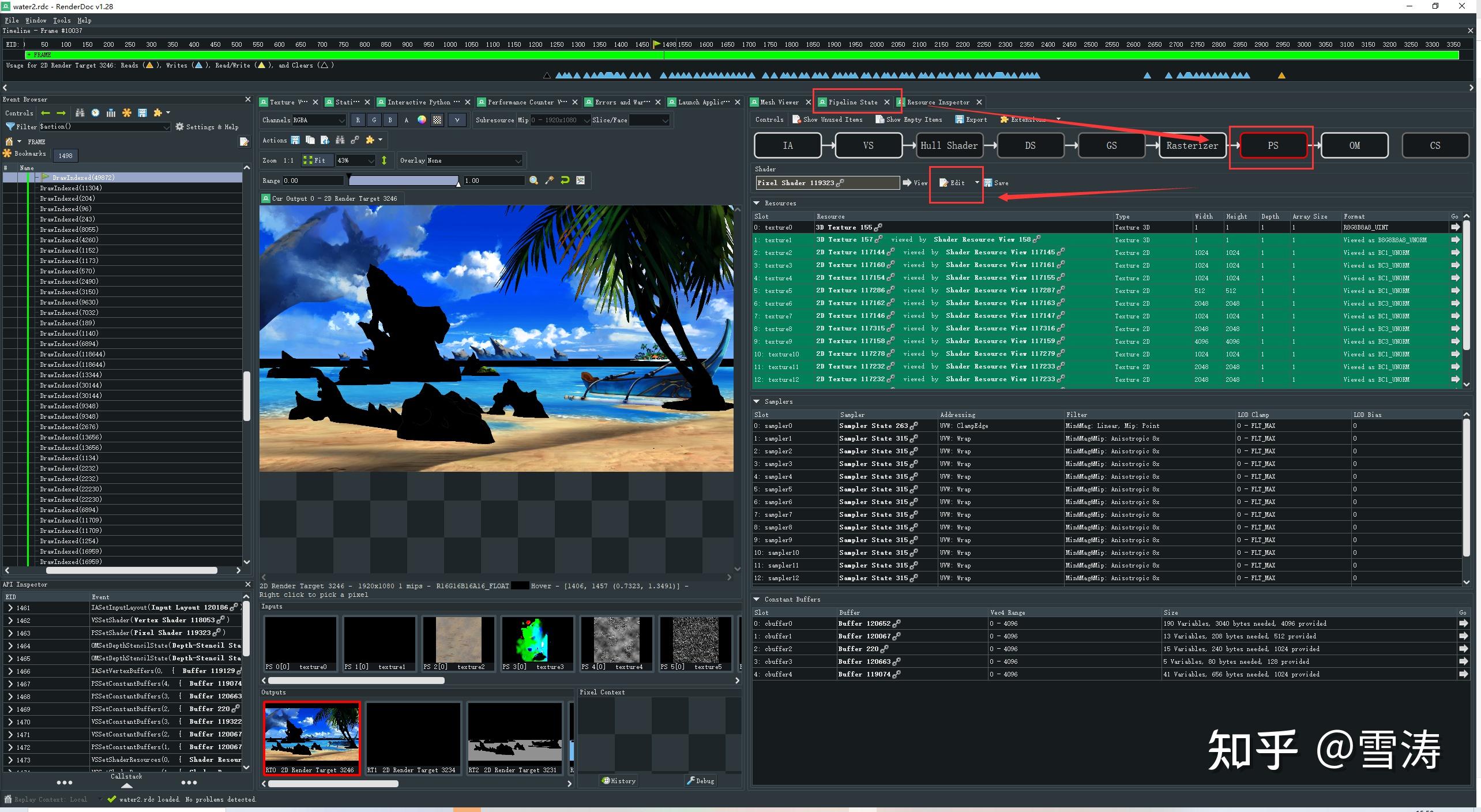Click save texture icon in Actions toolbar
The height and width of the screenshot is (812, 1481).
click(x=295, y=140)
